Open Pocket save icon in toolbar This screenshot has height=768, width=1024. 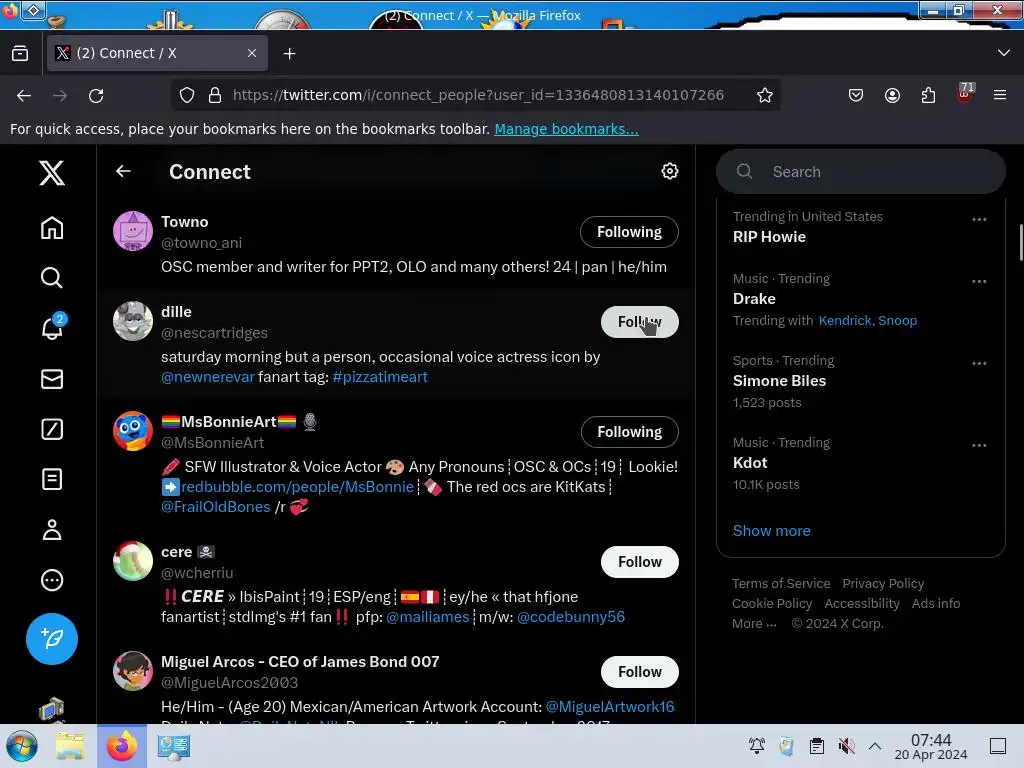point(856,95)
